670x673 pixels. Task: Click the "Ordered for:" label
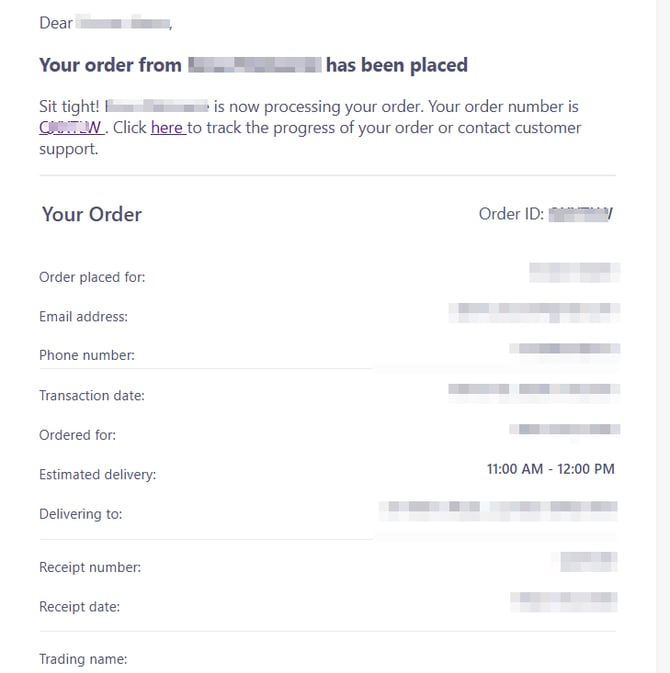click(78, 435)
